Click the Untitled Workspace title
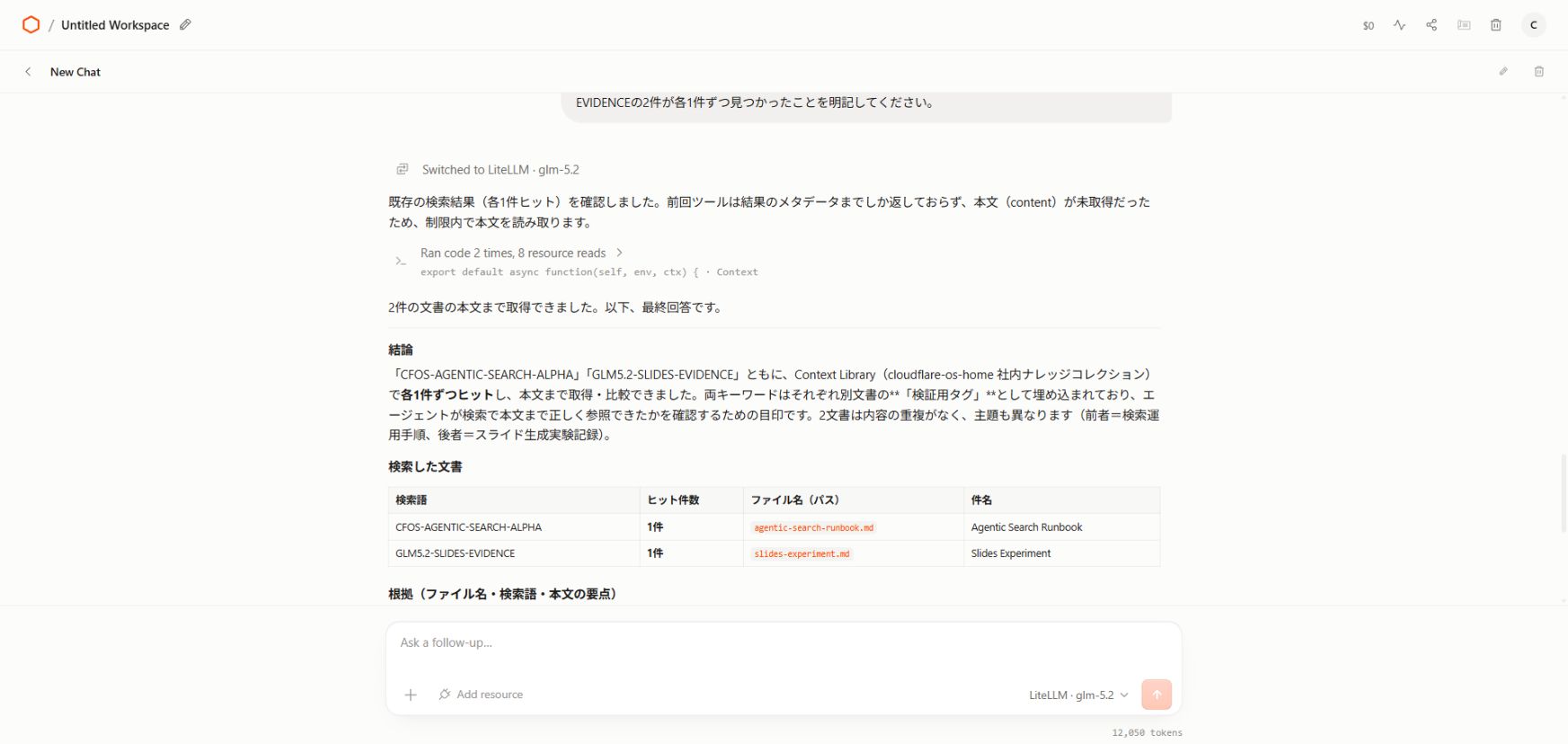Viewport: 1568px width, 744px height. [x=115, y=25]
